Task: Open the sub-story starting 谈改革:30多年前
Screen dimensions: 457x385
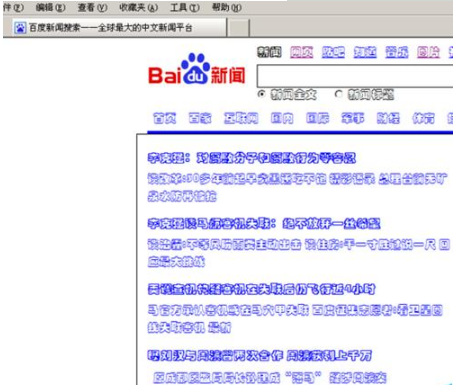Action: coord(236,179)
